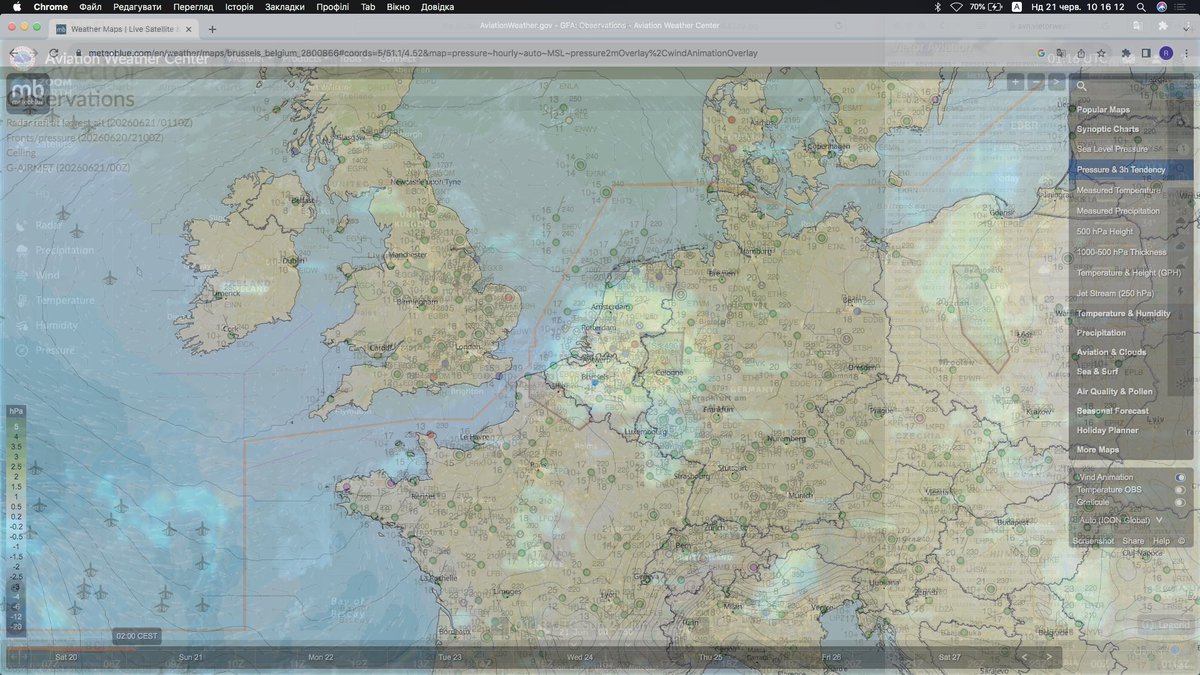The height and width of the screenshot is (675, 1200).
Task: Jump timeline to Fri 26
Action: point(831,657)
